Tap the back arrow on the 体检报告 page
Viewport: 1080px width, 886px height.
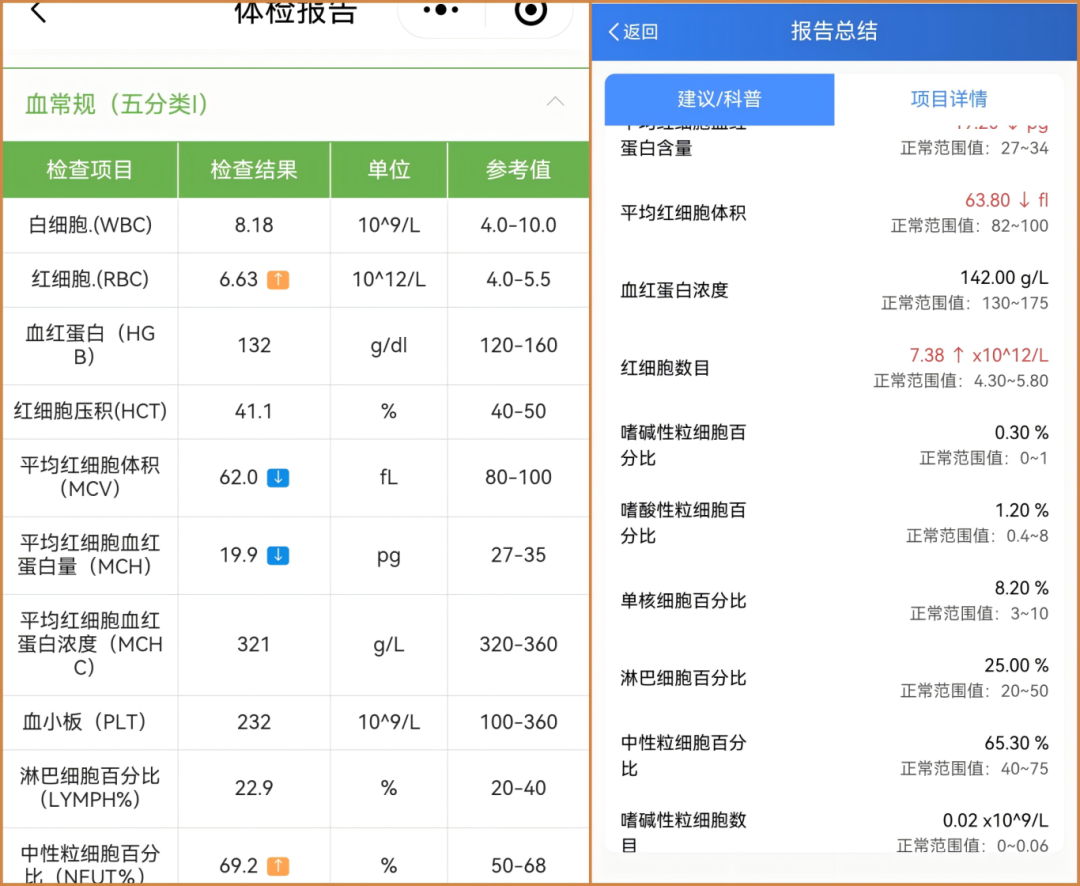(x=38, y=13)
